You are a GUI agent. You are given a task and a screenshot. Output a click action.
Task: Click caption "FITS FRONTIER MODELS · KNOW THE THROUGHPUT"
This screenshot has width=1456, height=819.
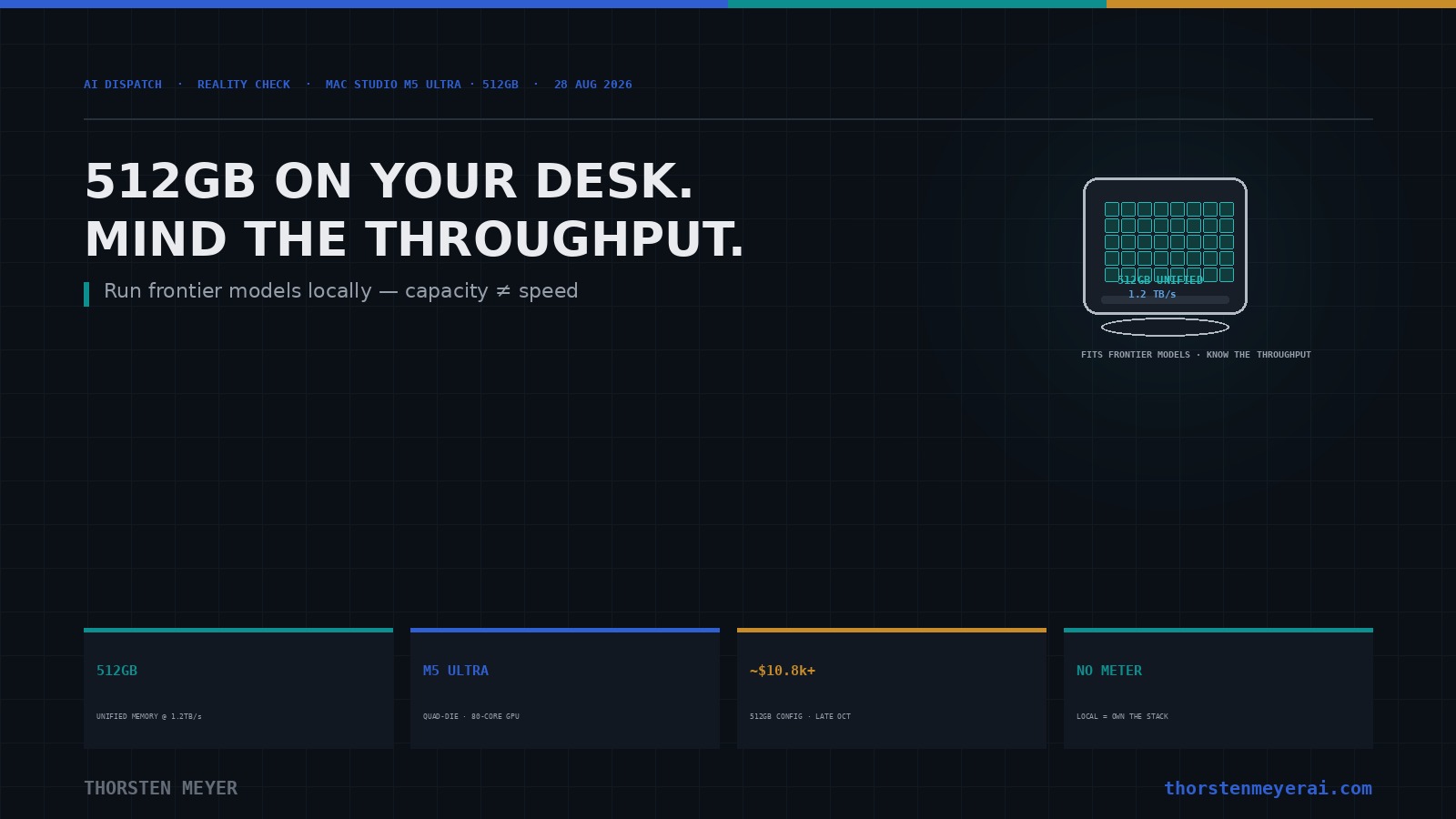point(1196,355)
